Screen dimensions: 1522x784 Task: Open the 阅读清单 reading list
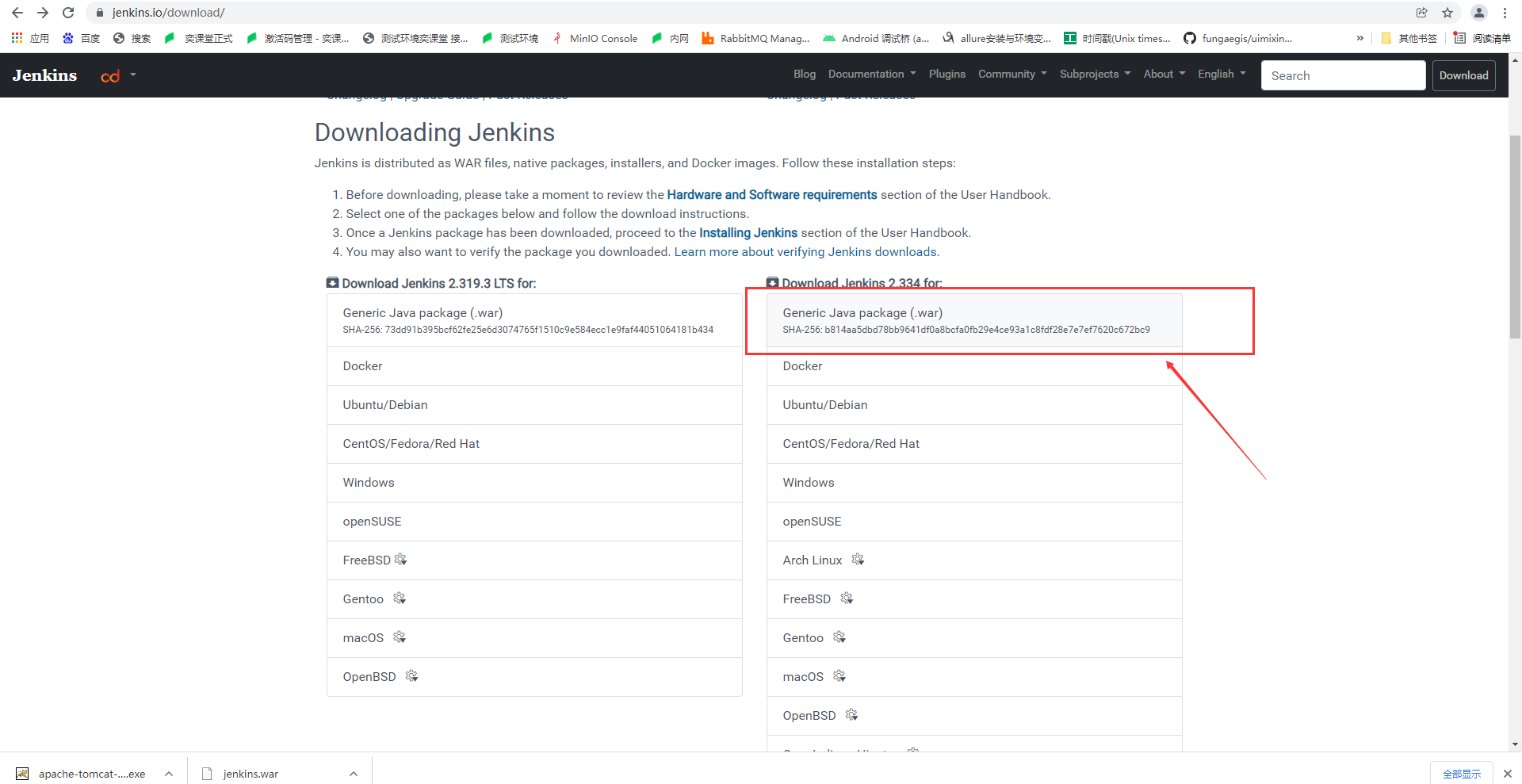(x=1482, y=38)
